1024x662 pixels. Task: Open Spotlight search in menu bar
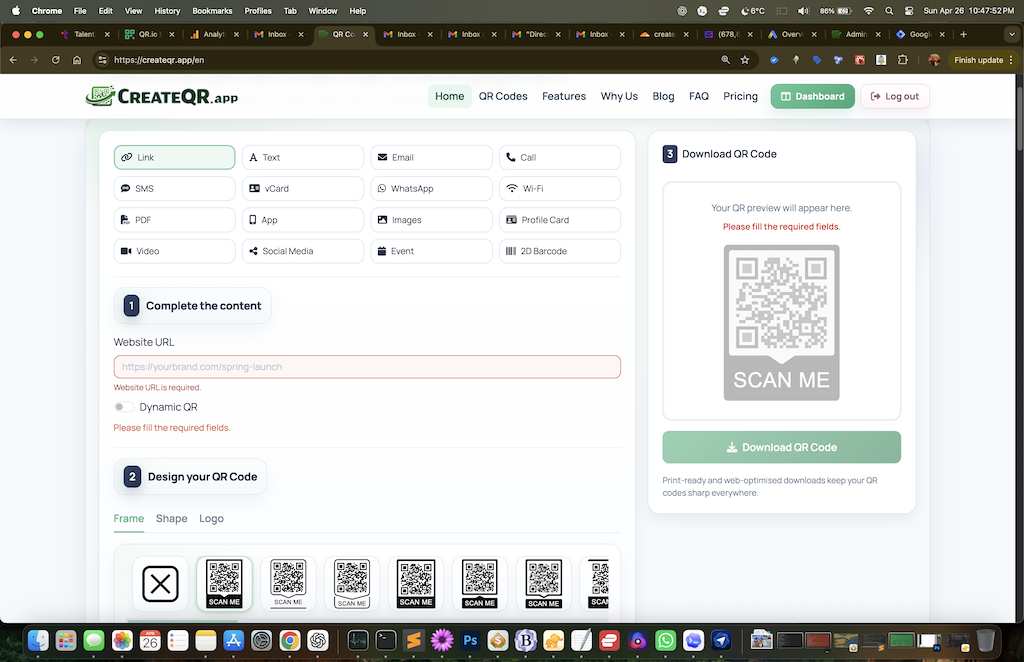pyautogui.click(x=889, y=10)
